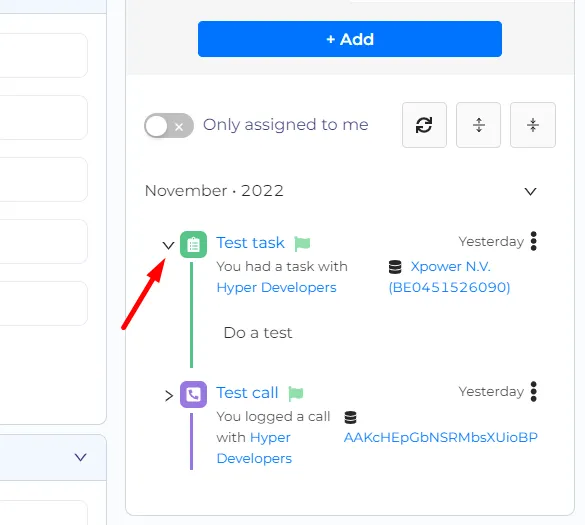
Task: Collapse the November 2022 section
Action: point(530,191)
